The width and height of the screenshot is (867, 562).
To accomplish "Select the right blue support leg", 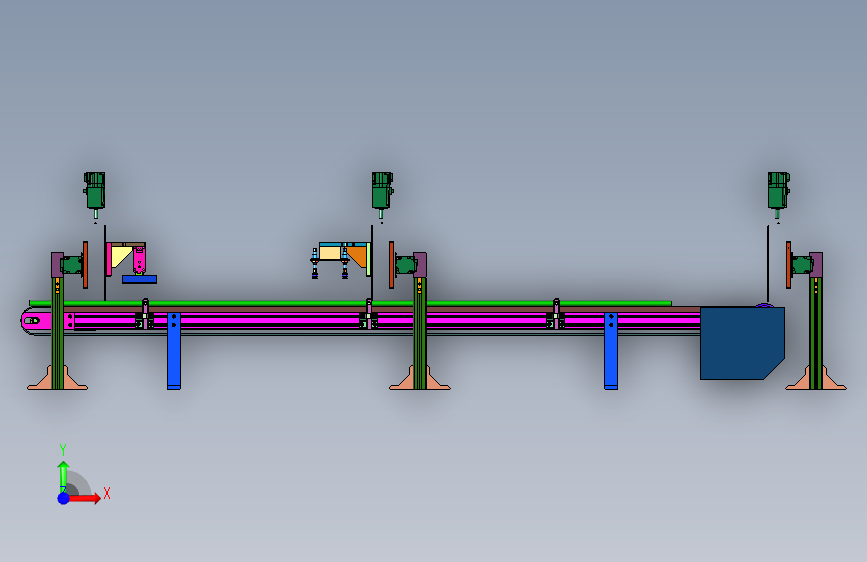I will (611, 351).
